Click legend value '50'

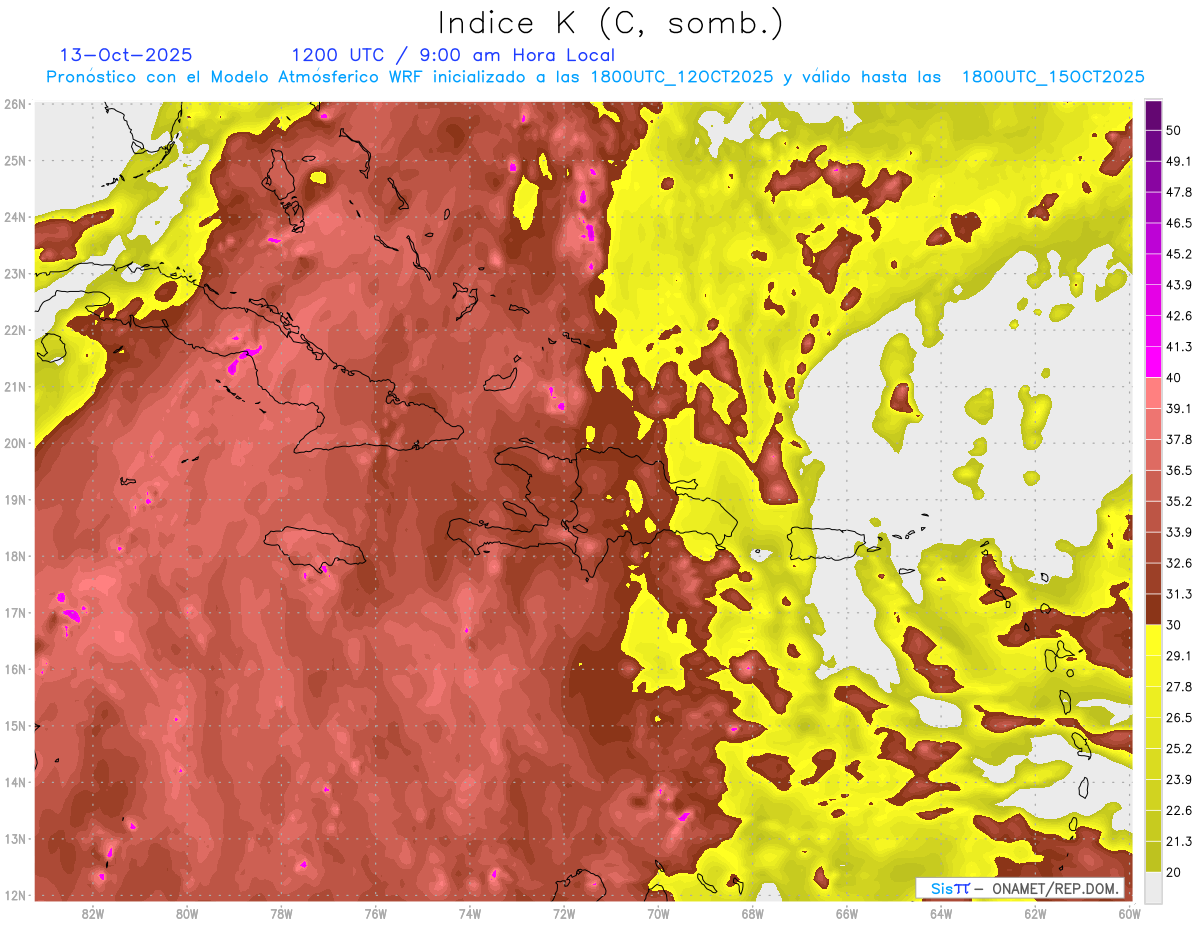coord(1174,130)
